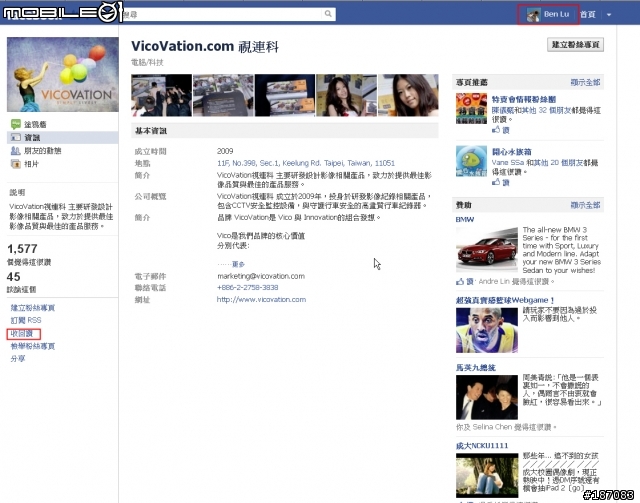The image size is (640, 503).
Task: Click the search input field
Action: (222, 14)
